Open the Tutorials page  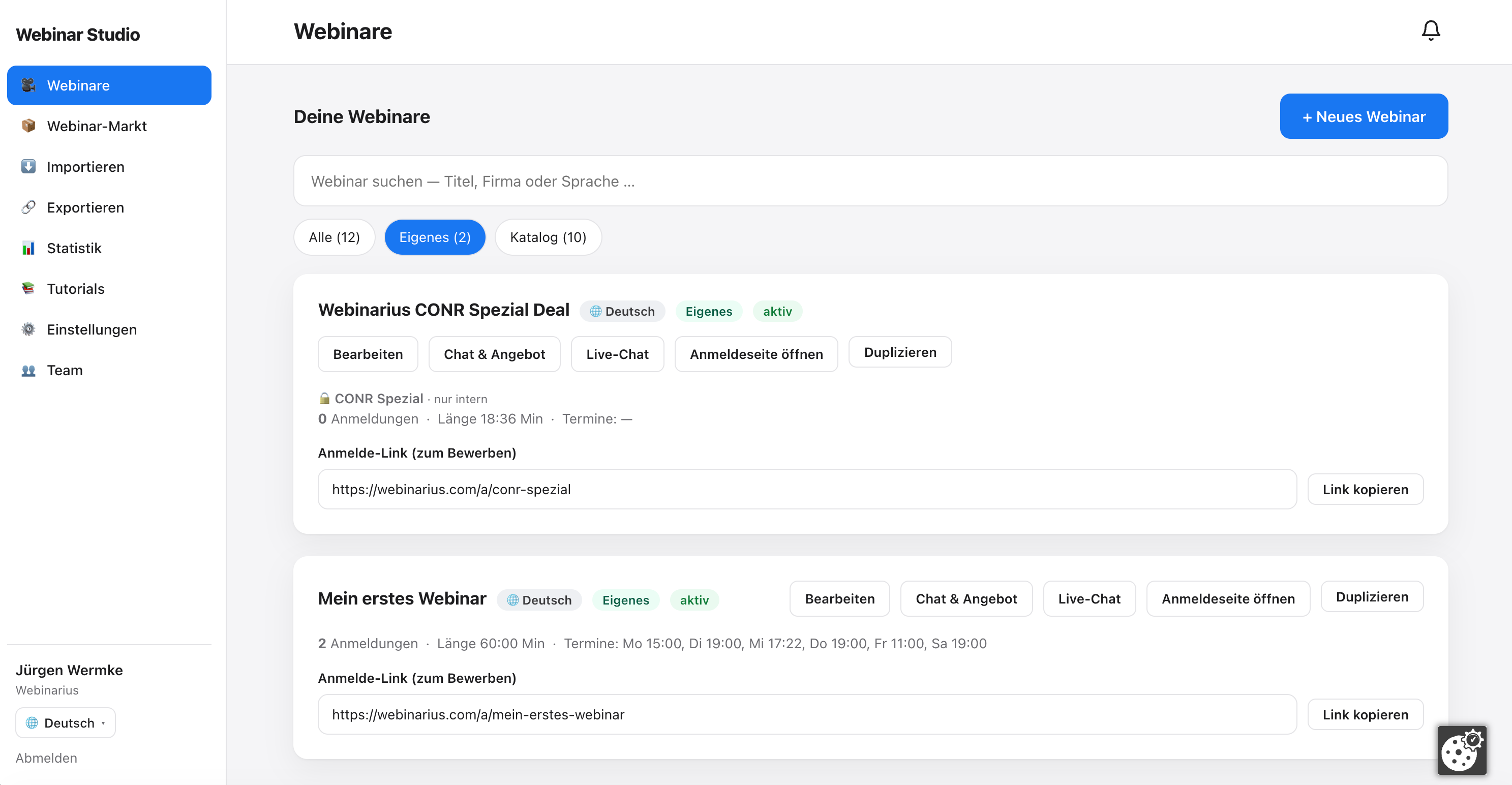109,288
